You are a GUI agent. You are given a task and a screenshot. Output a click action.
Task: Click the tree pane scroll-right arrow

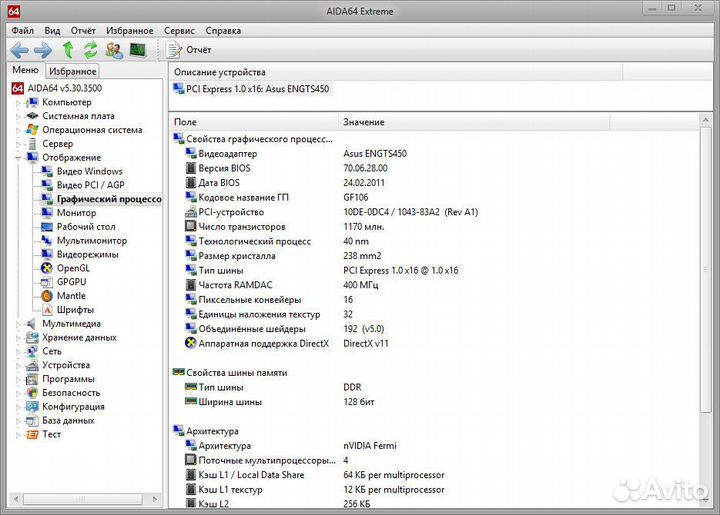click(155, 498)
